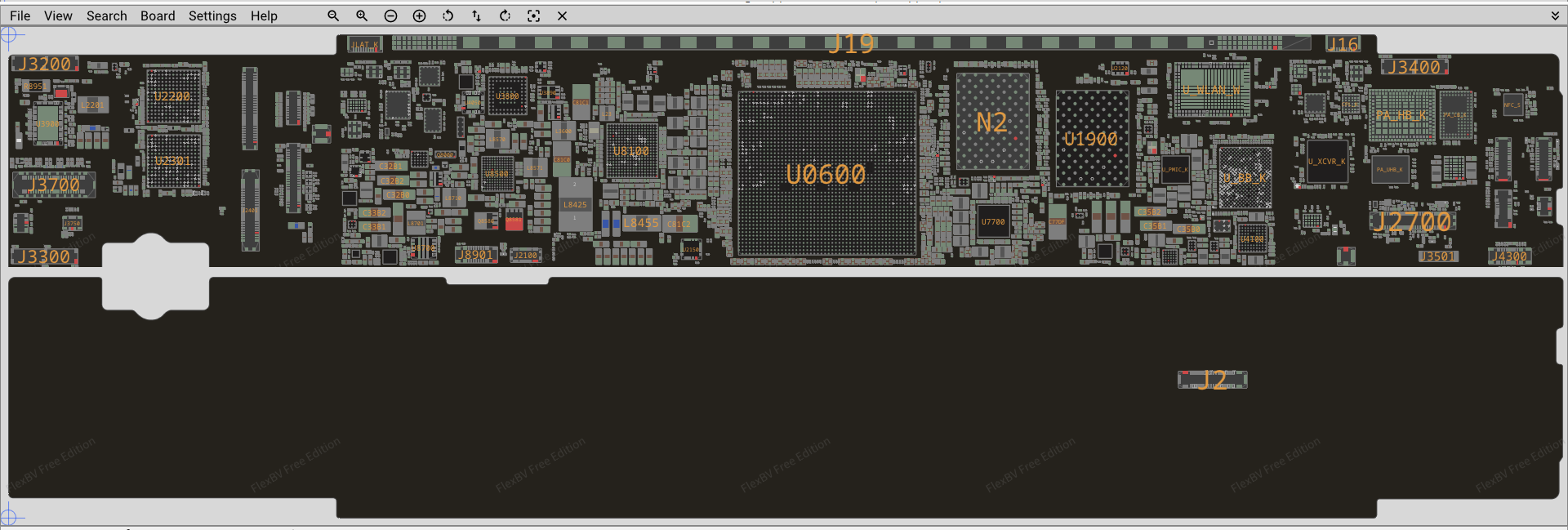Select the J2 connector on the lower board
This screenshot has width=1568, height=530.
1212,379
